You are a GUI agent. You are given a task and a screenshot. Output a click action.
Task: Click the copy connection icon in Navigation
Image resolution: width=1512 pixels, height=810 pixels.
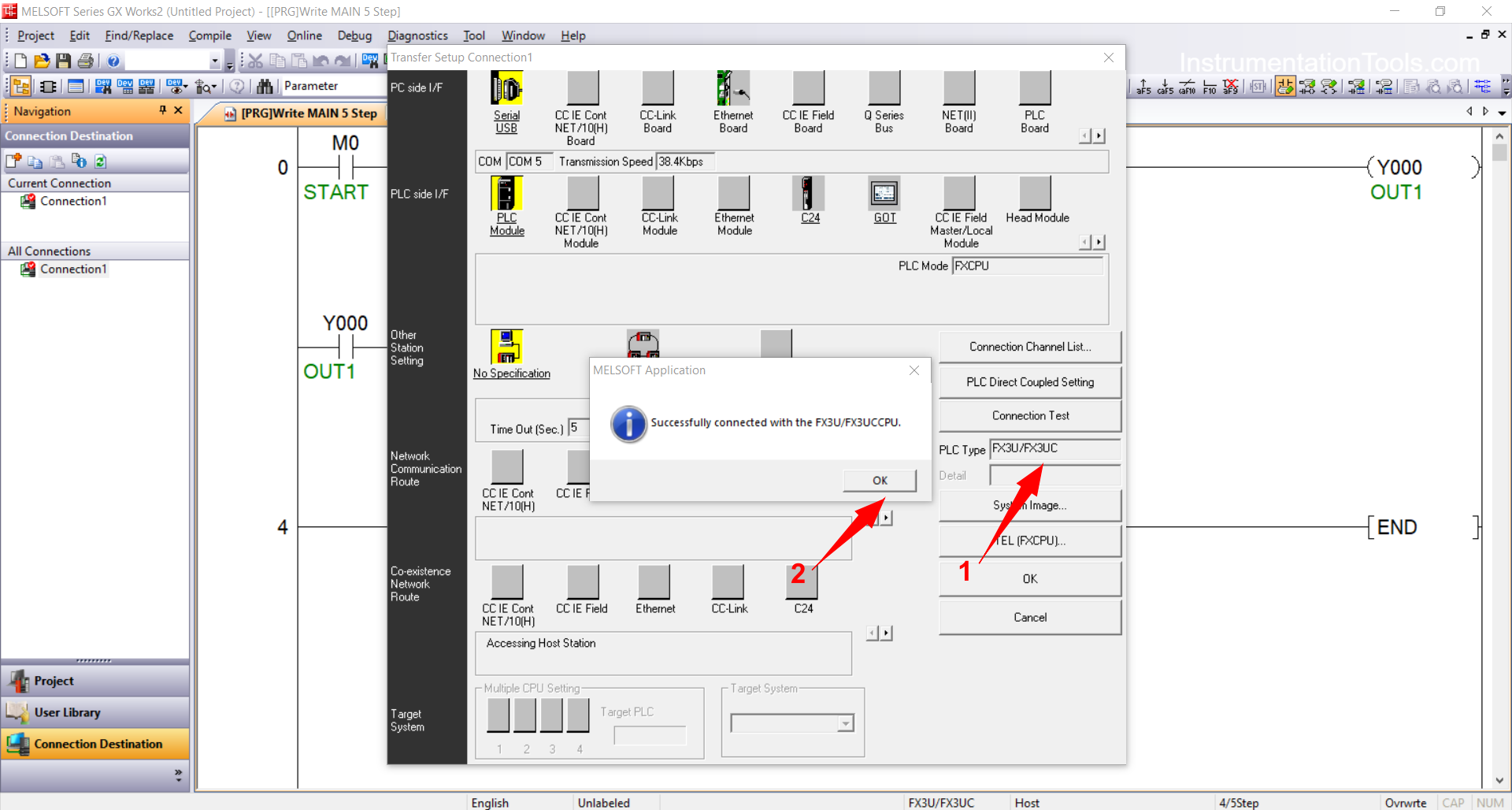35,161
